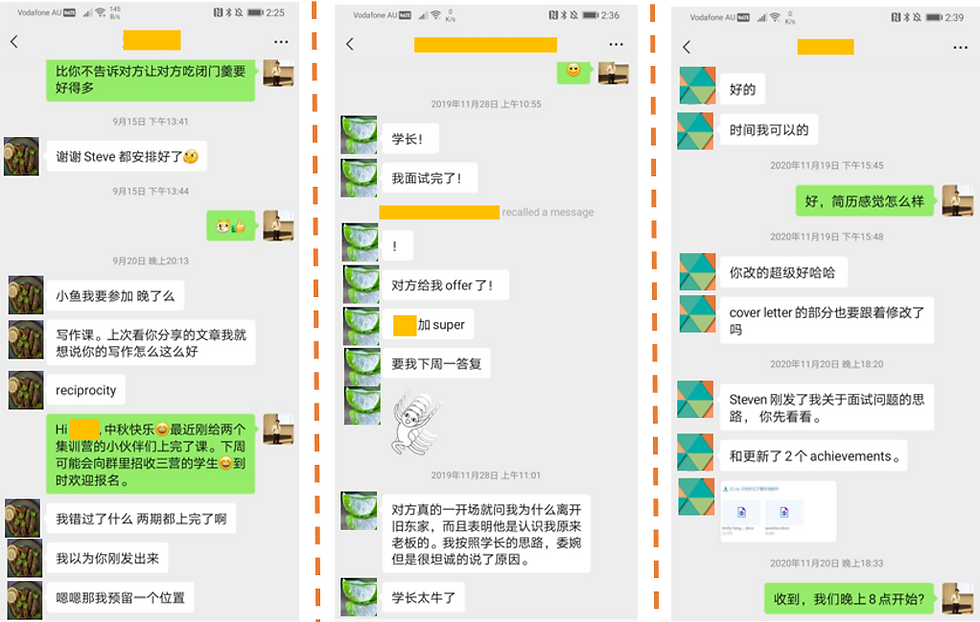Screen dimensions: 980x622
Task: Open three-dot menu in right chat
Action: 961,48
